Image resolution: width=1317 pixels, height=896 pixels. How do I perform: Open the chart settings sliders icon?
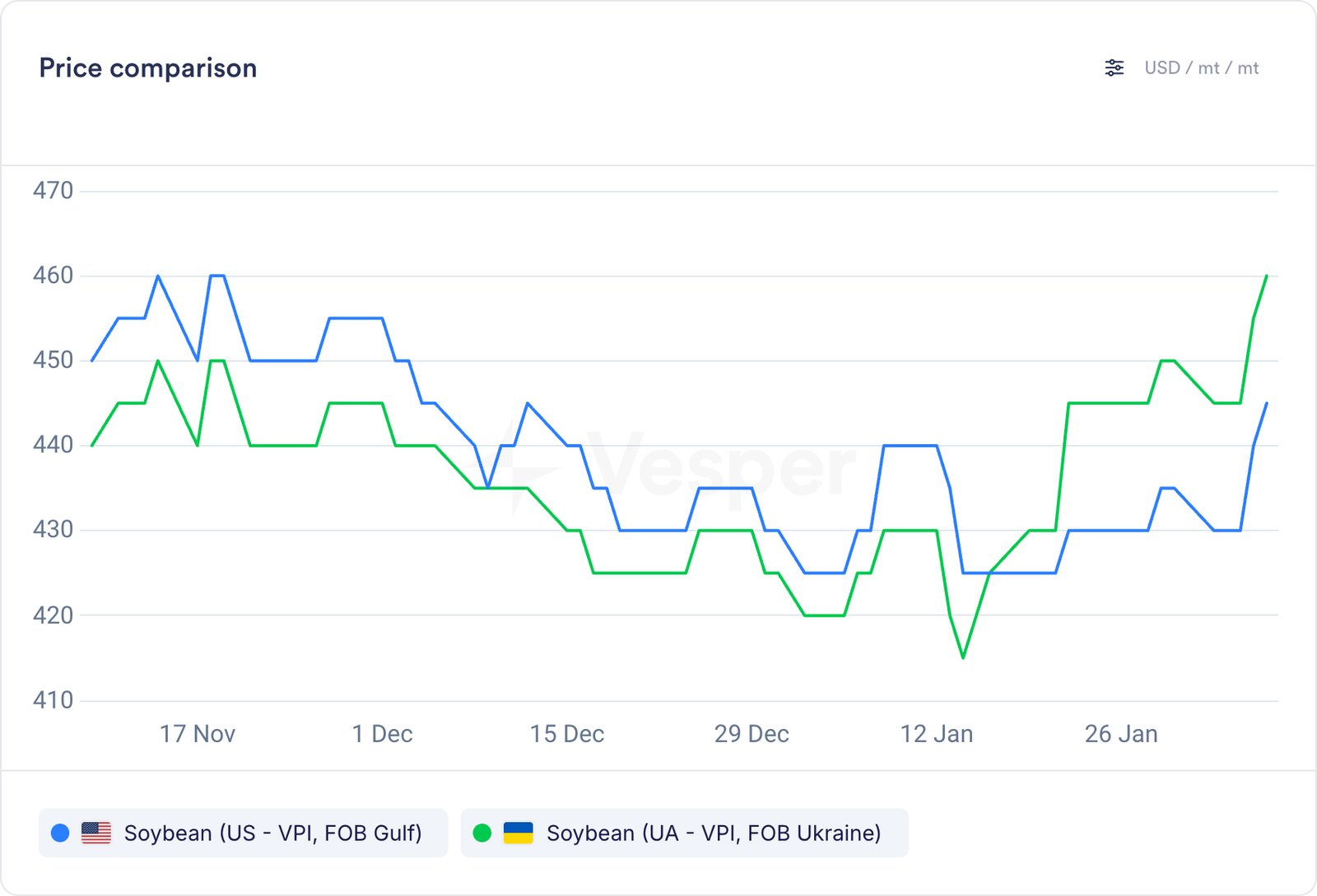1114,68
